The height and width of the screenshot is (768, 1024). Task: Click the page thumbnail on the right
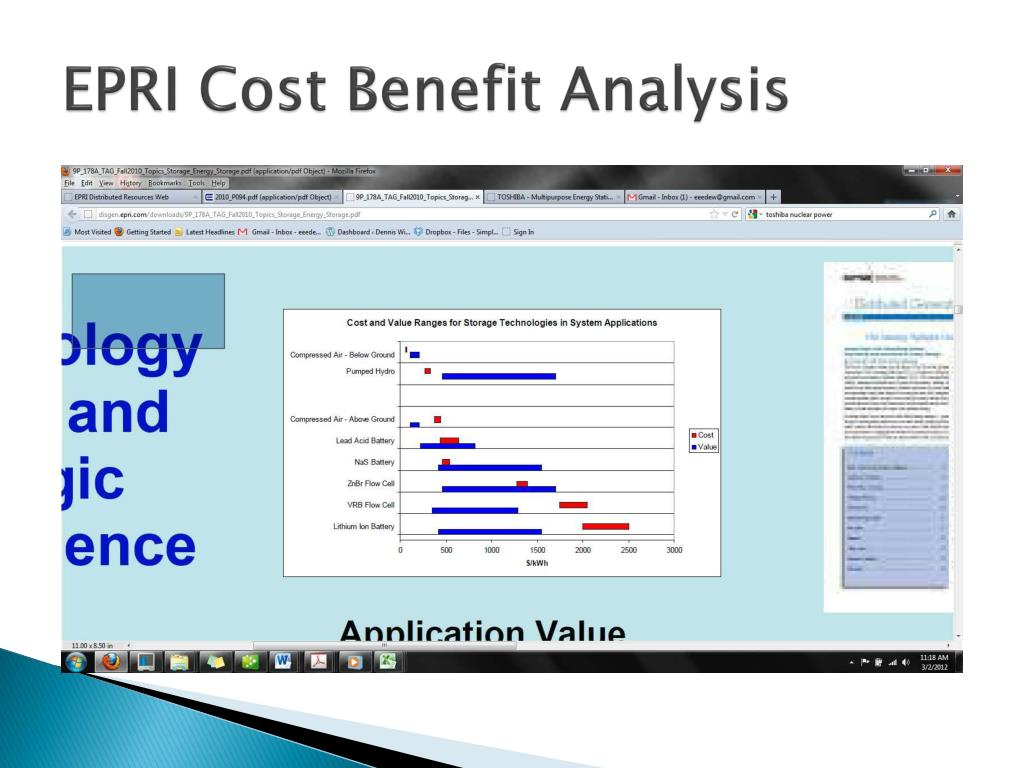(x=889, y=437)
